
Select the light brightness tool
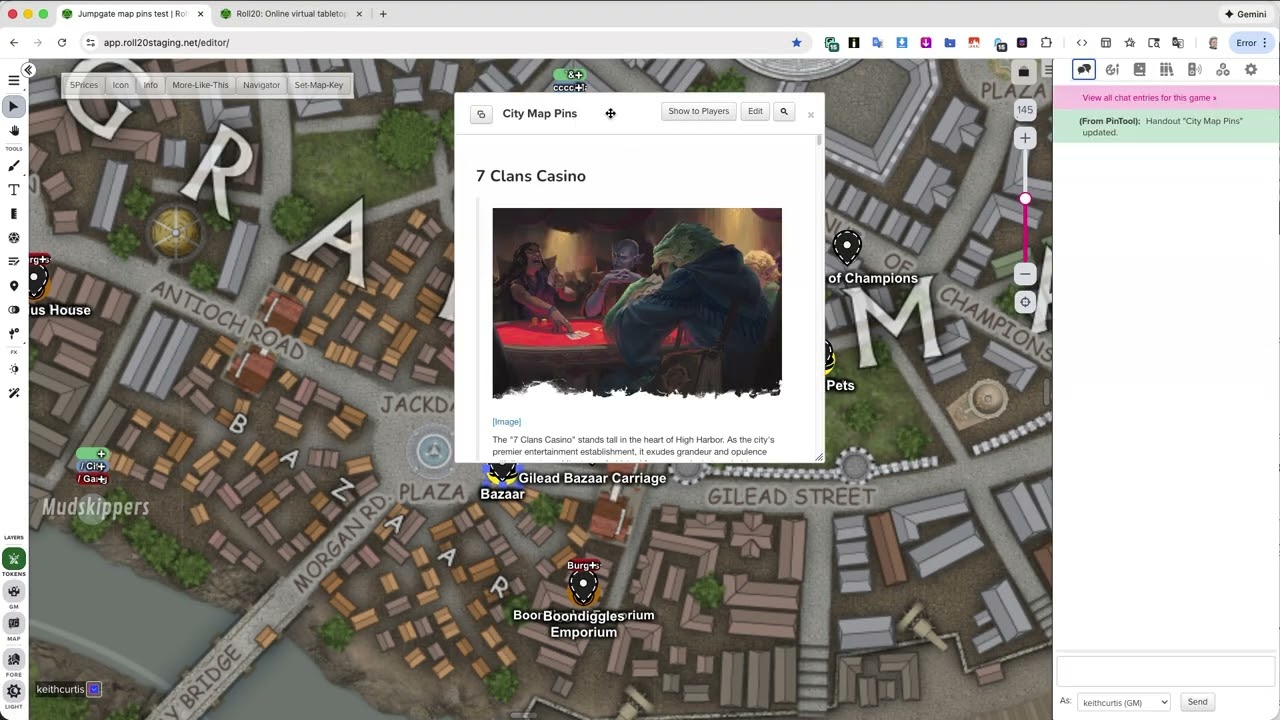pos(14,369)
